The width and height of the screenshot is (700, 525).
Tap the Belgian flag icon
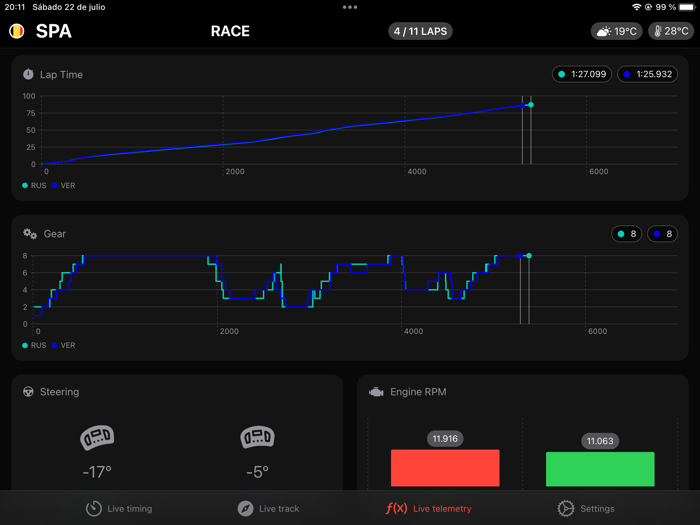pyautogui.click(x=17, y=31)
